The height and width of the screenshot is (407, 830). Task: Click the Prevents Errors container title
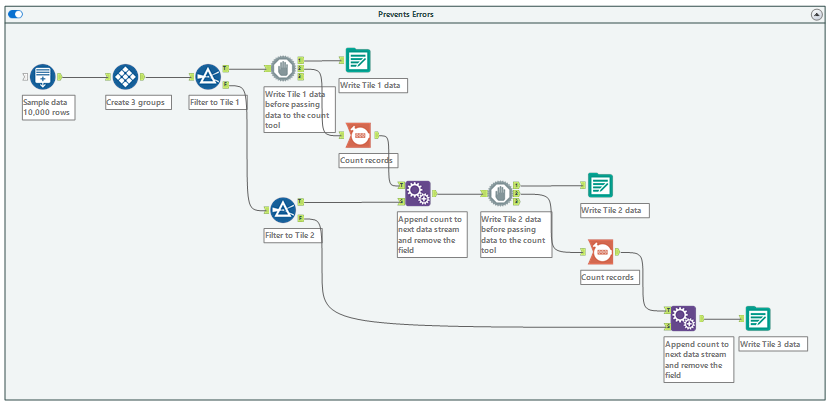[x=406, y=14]
